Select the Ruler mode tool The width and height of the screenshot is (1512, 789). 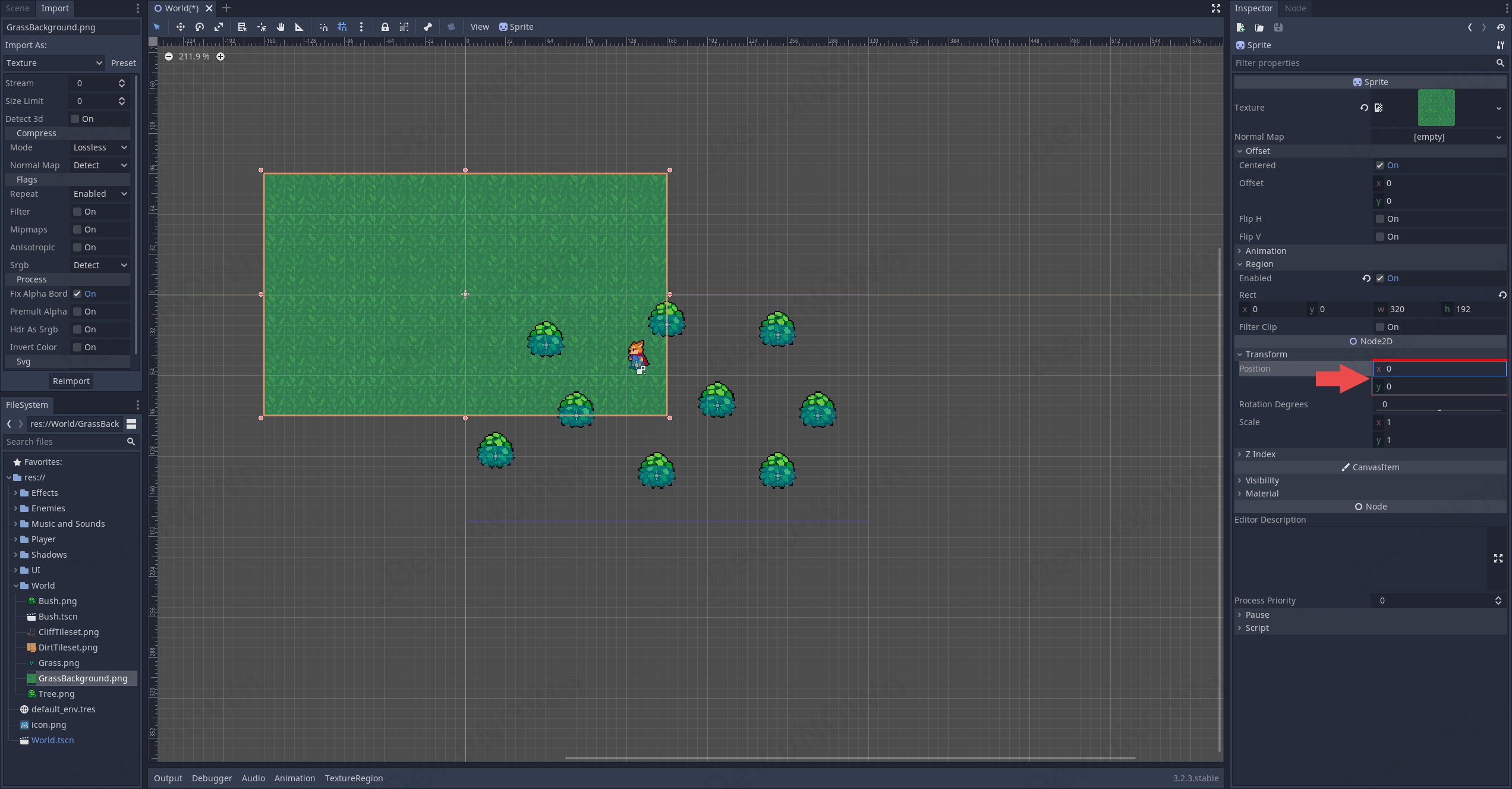pyautogui.click(x=300, y=27)
